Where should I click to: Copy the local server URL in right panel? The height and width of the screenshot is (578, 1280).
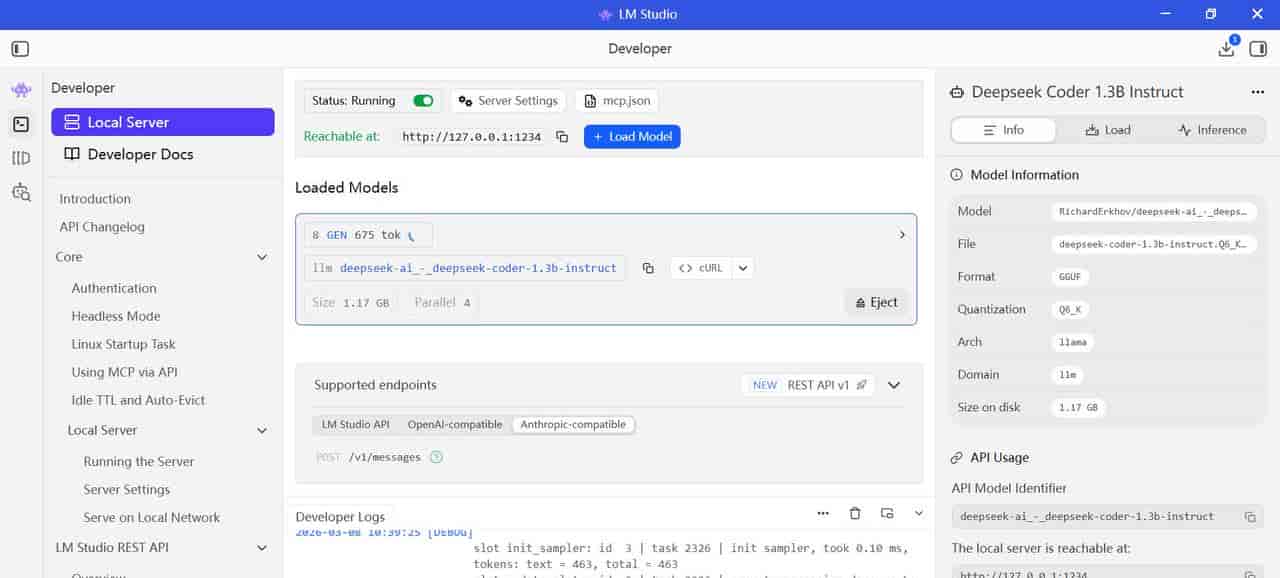pos(1250,575)
